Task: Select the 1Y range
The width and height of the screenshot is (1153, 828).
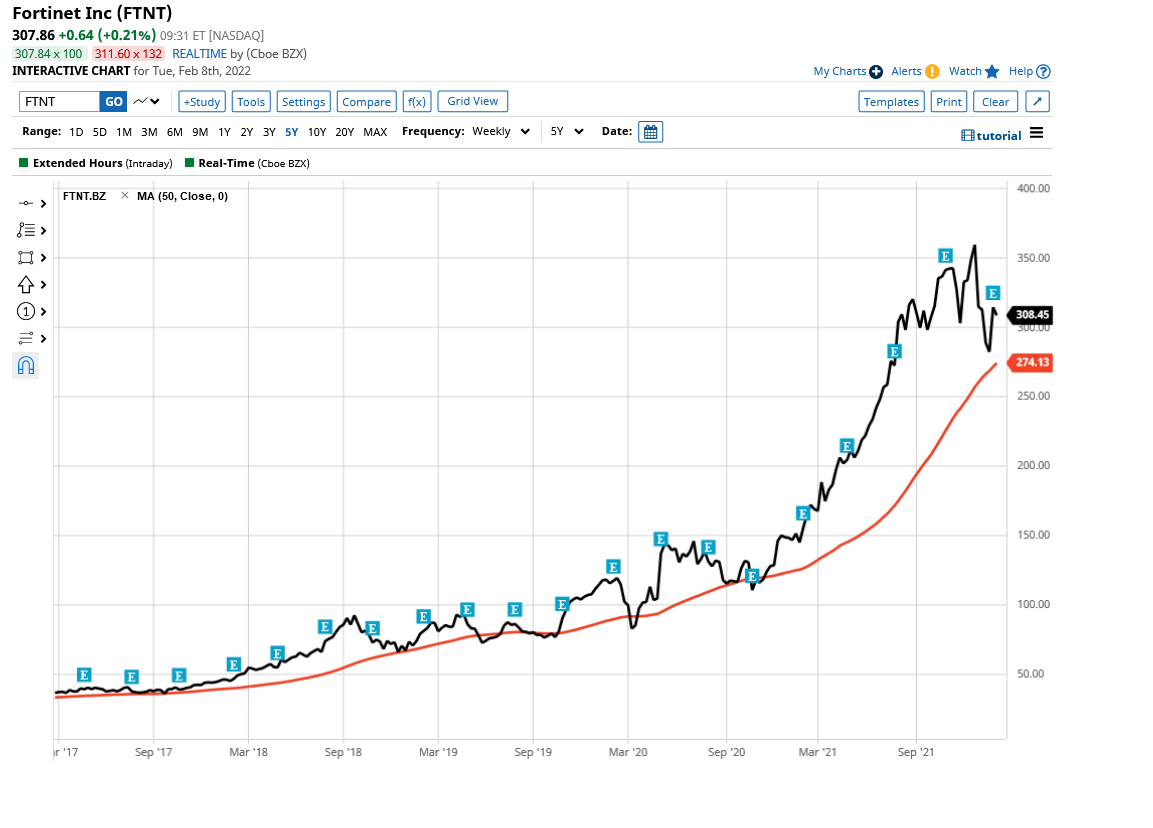Action: coord(225,132)
